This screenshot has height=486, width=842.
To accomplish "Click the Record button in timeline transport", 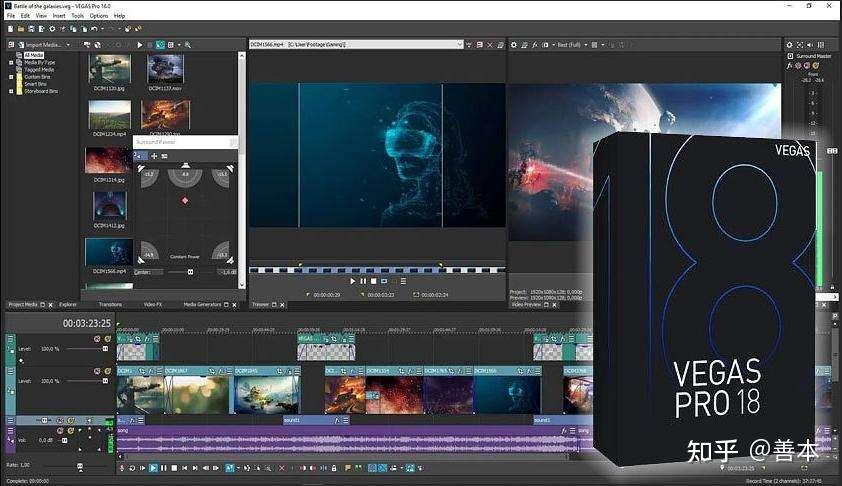I will [121, 468].
